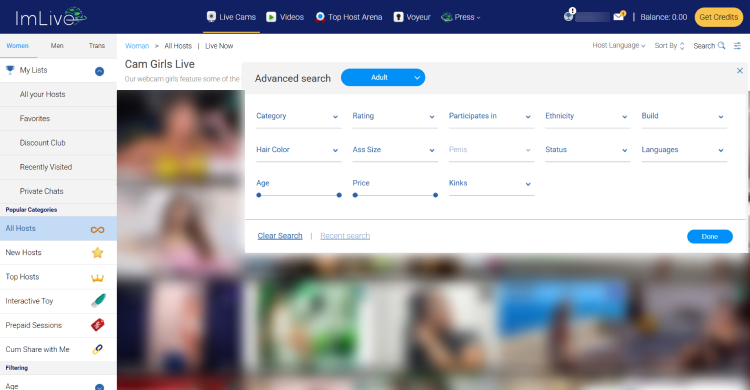Open the Kinks dropdown
The image size is (750, 390).
point(491,183)
